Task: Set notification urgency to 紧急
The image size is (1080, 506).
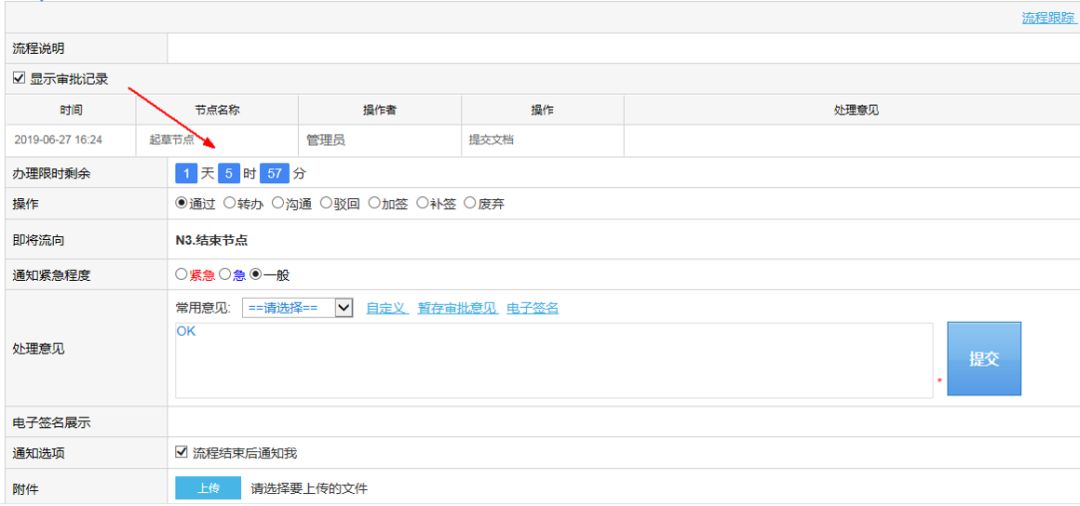Action: [x=181, y=274]
